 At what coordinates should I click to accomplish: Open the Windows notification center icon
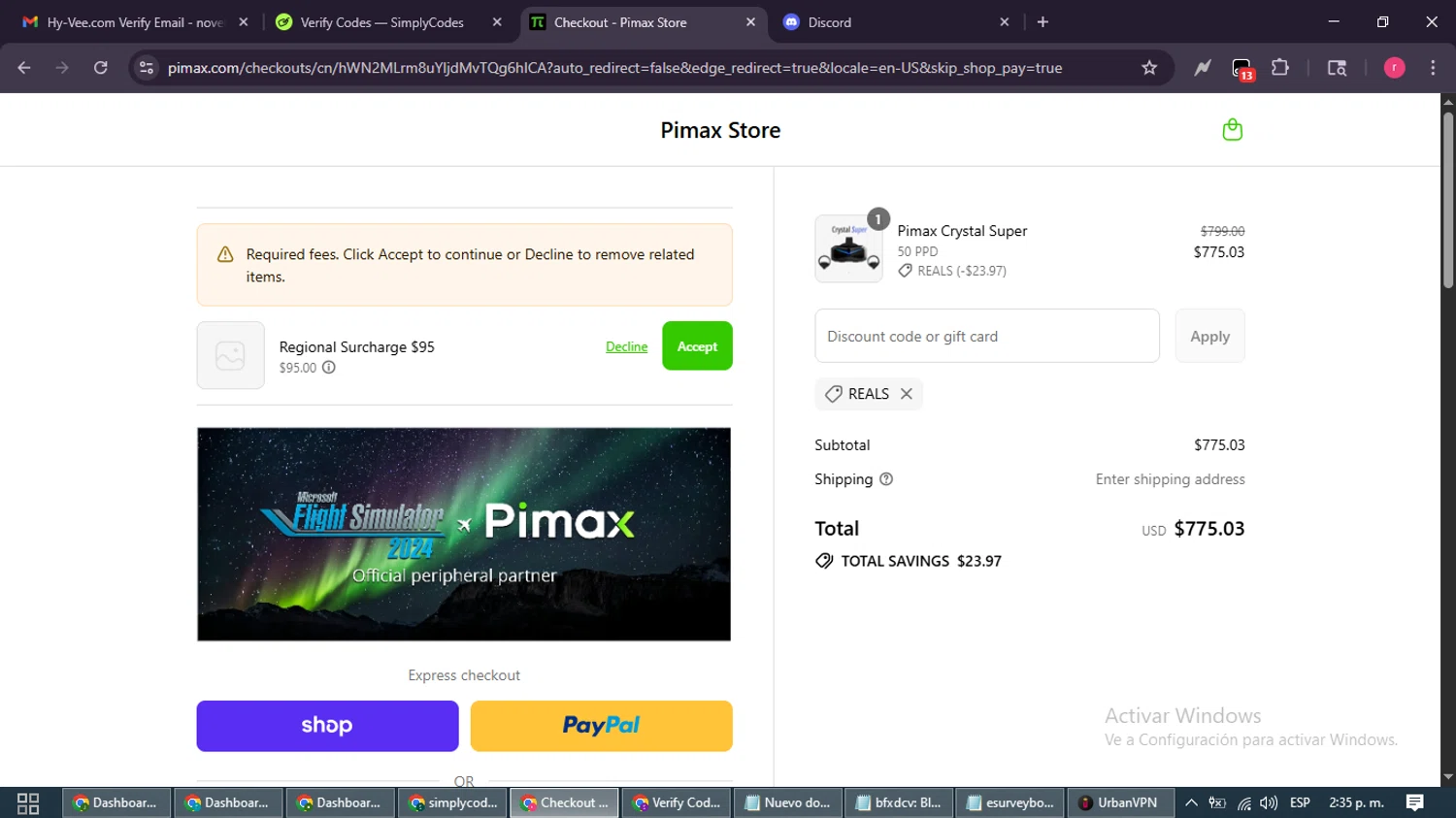[1414, 802]
